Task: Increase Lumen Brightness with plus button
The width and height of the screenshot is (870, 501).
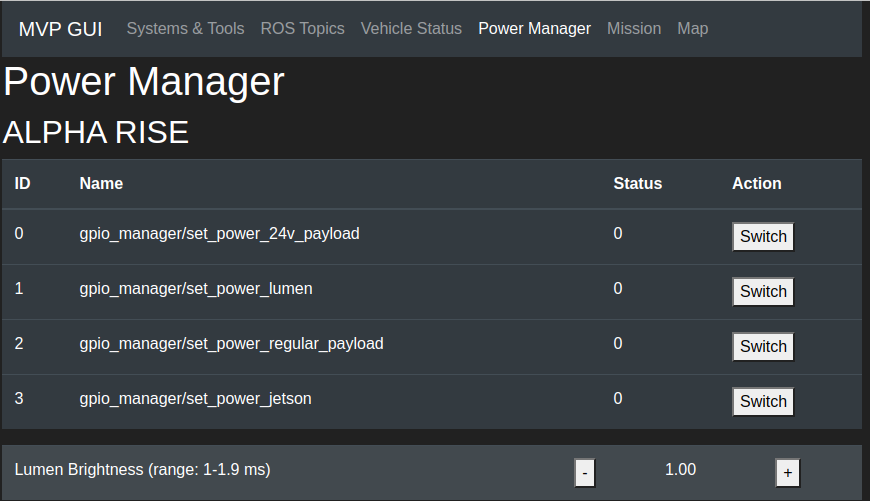Action: (787, 473)
